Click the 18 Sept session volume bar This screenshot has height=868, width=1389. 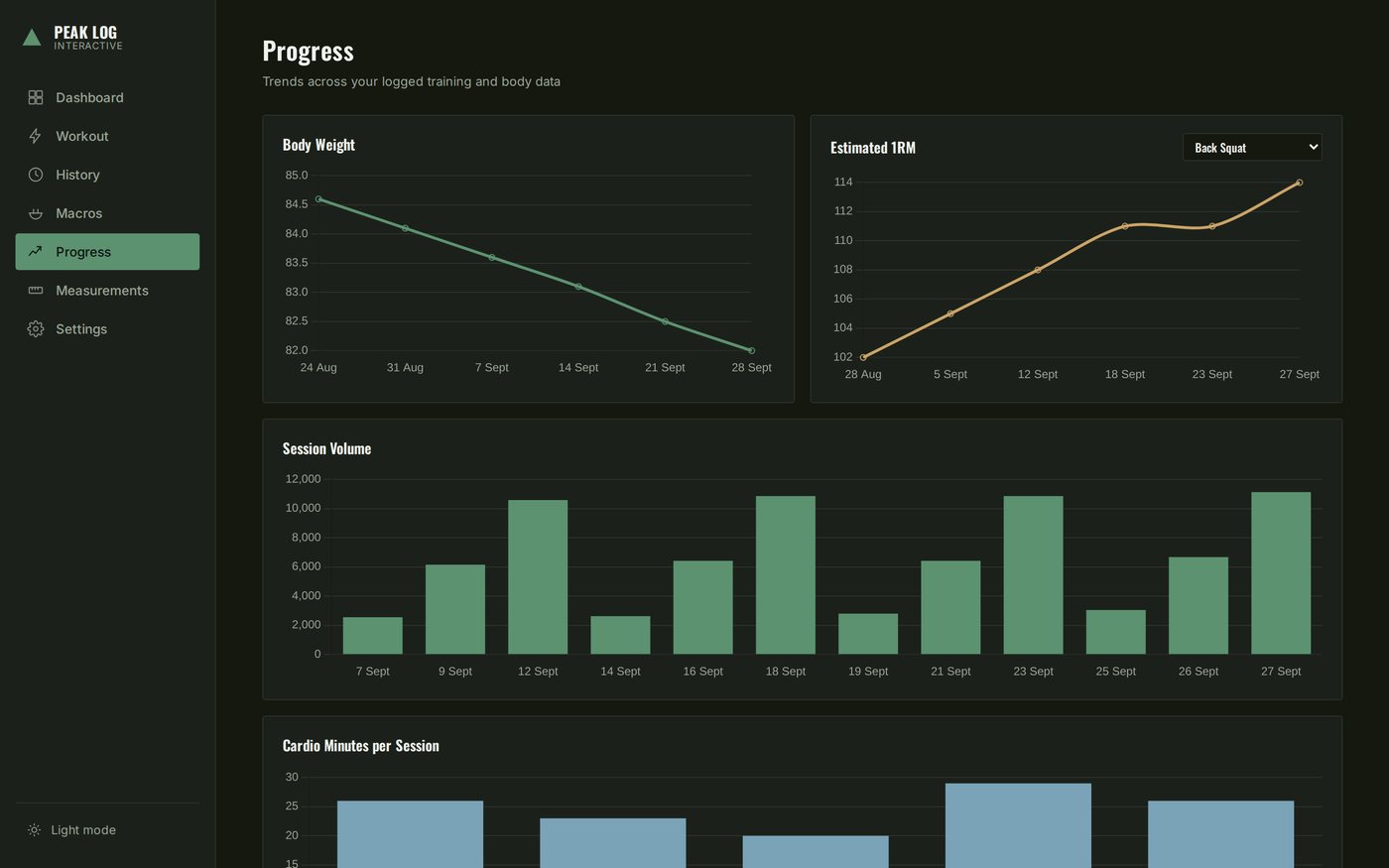tap(786, 575)
